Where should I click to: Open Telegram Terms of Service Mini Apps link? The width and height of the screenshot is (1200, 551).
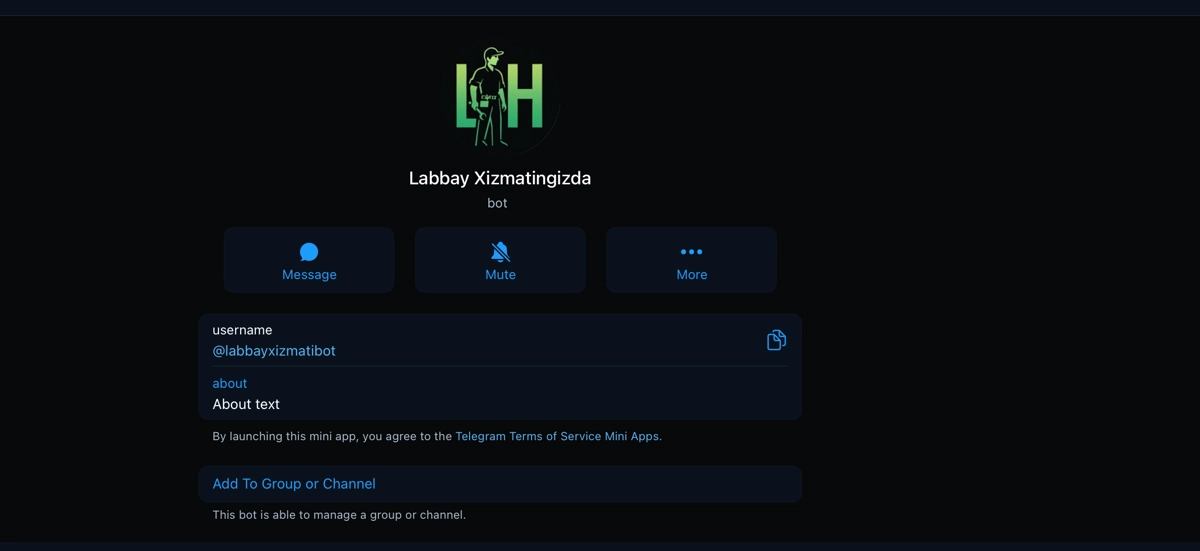coord(558,436)
